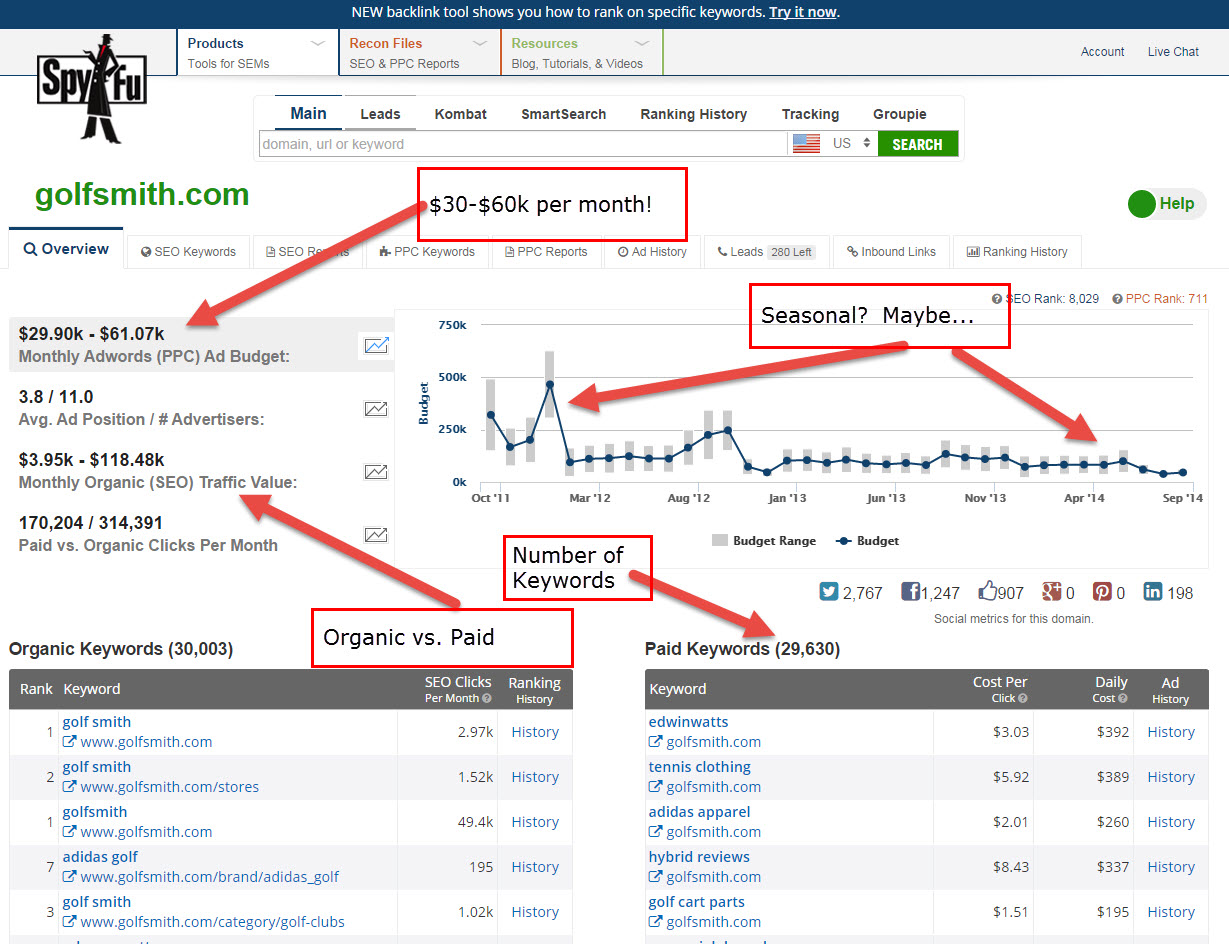Open the Kombat search tab
Image resolution: width=1229 pixels, height=944 pixels.
coord(460,114)
